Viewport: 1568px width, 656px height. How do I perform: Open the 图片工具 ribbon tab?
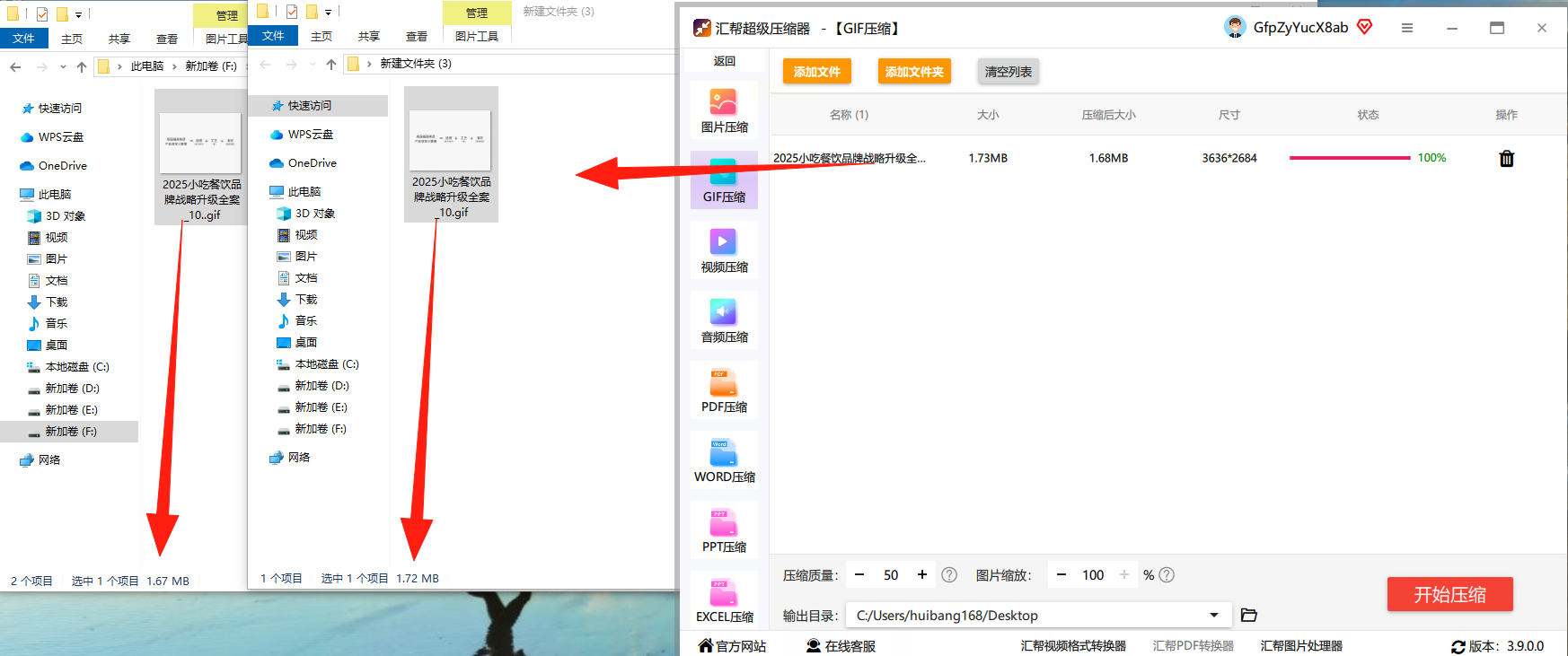(x=477, y=37)
